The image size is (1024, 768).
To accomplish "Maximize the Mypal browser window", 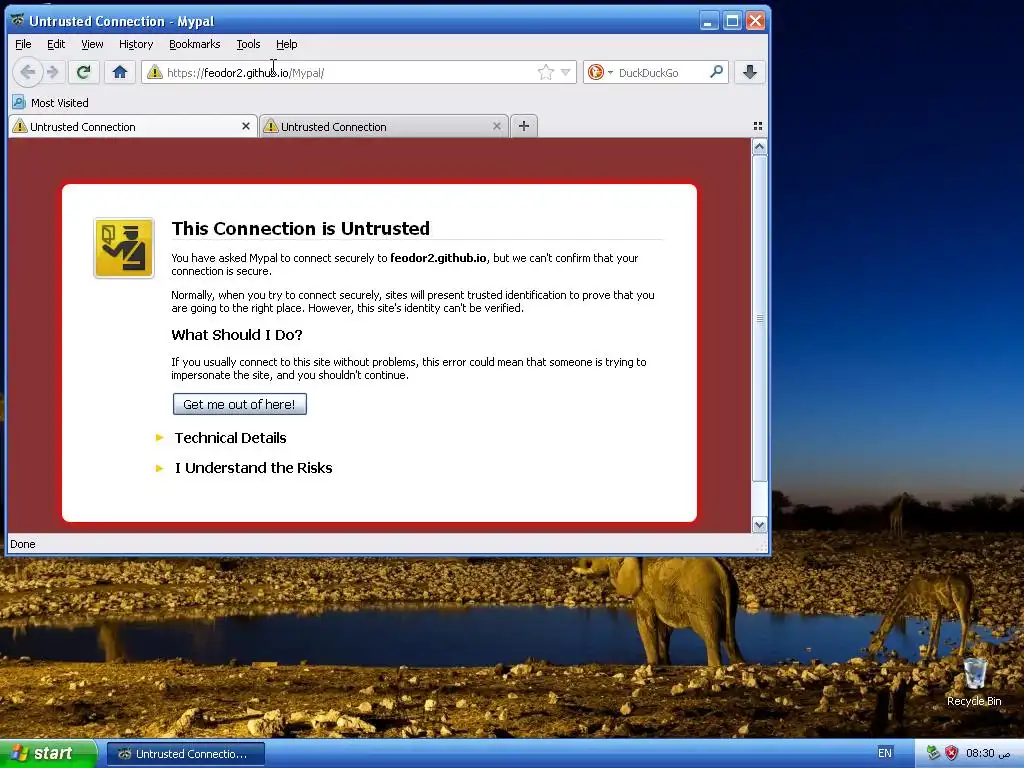I will (x=733, y=21).
